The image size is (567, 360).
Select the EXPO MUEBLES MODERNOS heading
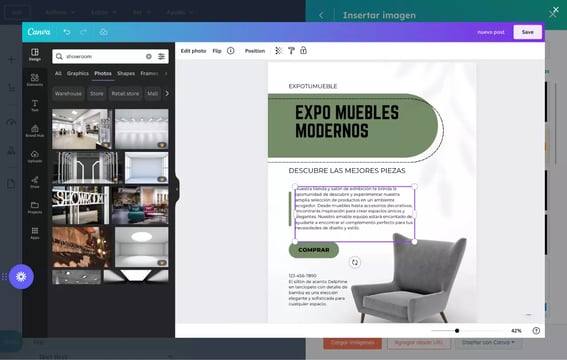click(347, 121)
